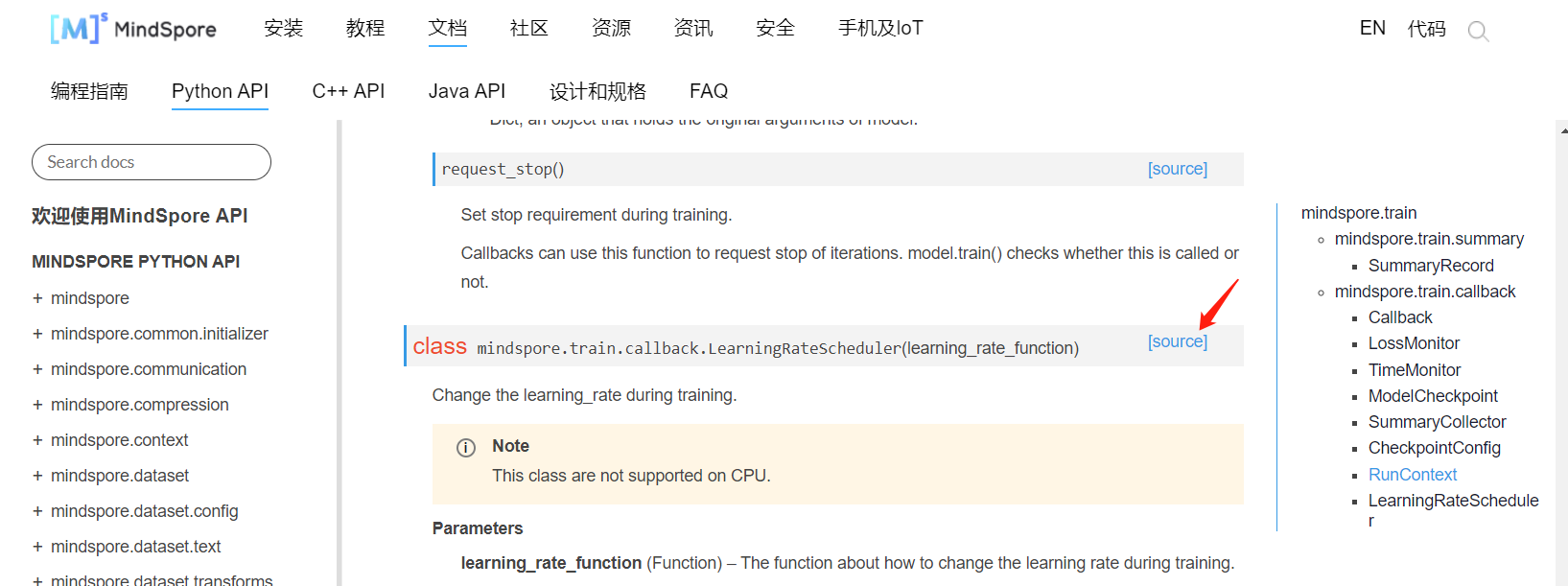
Task: View source of request_stop()
Action: [x=1177, y=169]
